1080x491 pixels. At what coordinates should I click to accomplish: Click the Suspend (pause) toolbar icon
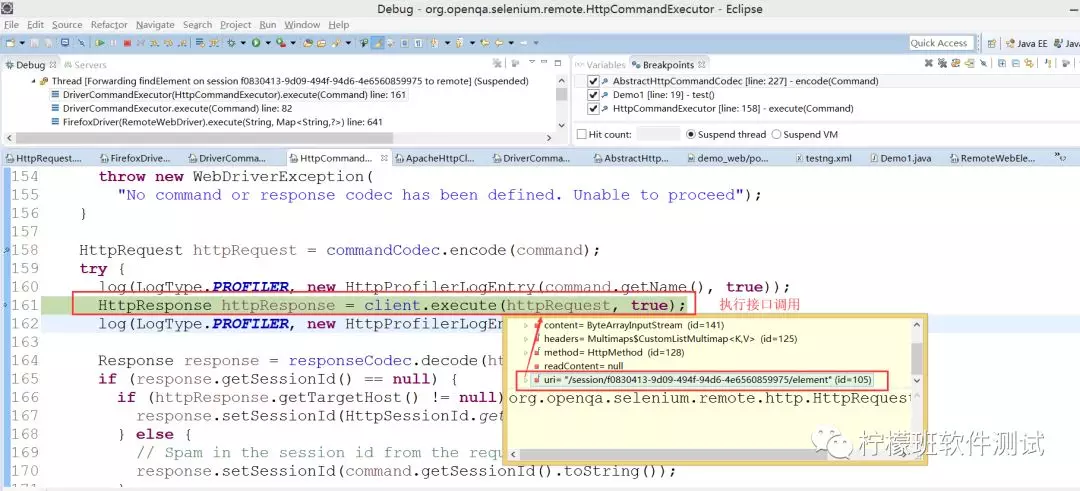click(x=114, y=43)
